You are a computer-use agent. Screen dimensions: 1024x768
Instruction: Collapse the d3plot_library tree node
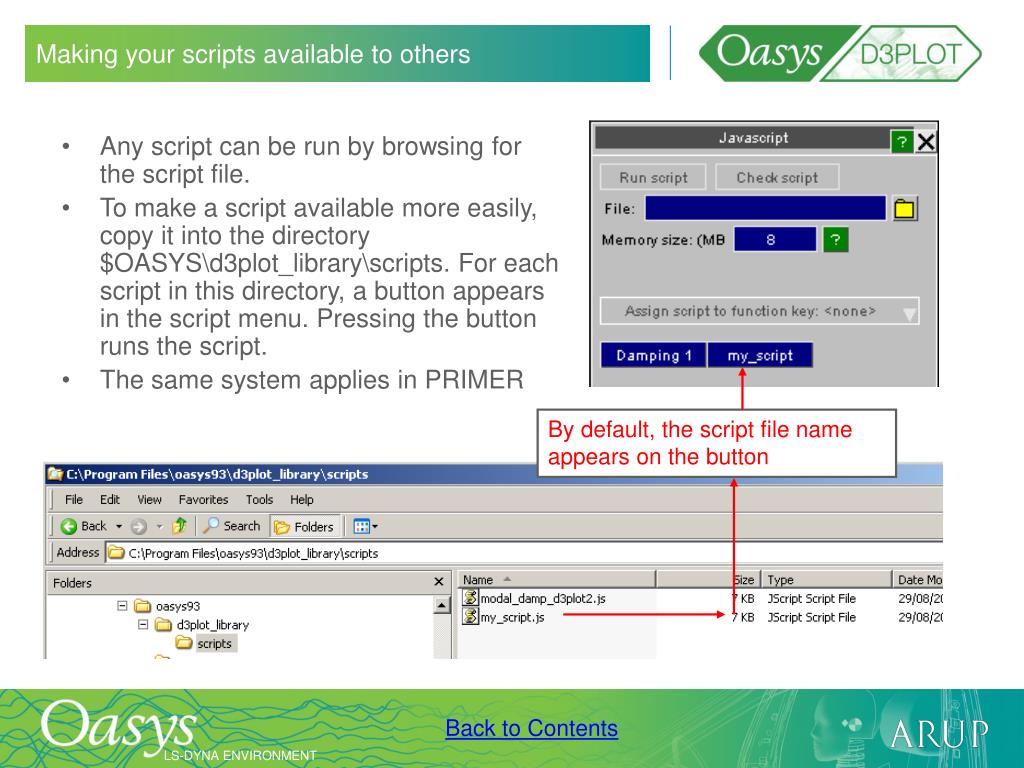pos(143,624)
